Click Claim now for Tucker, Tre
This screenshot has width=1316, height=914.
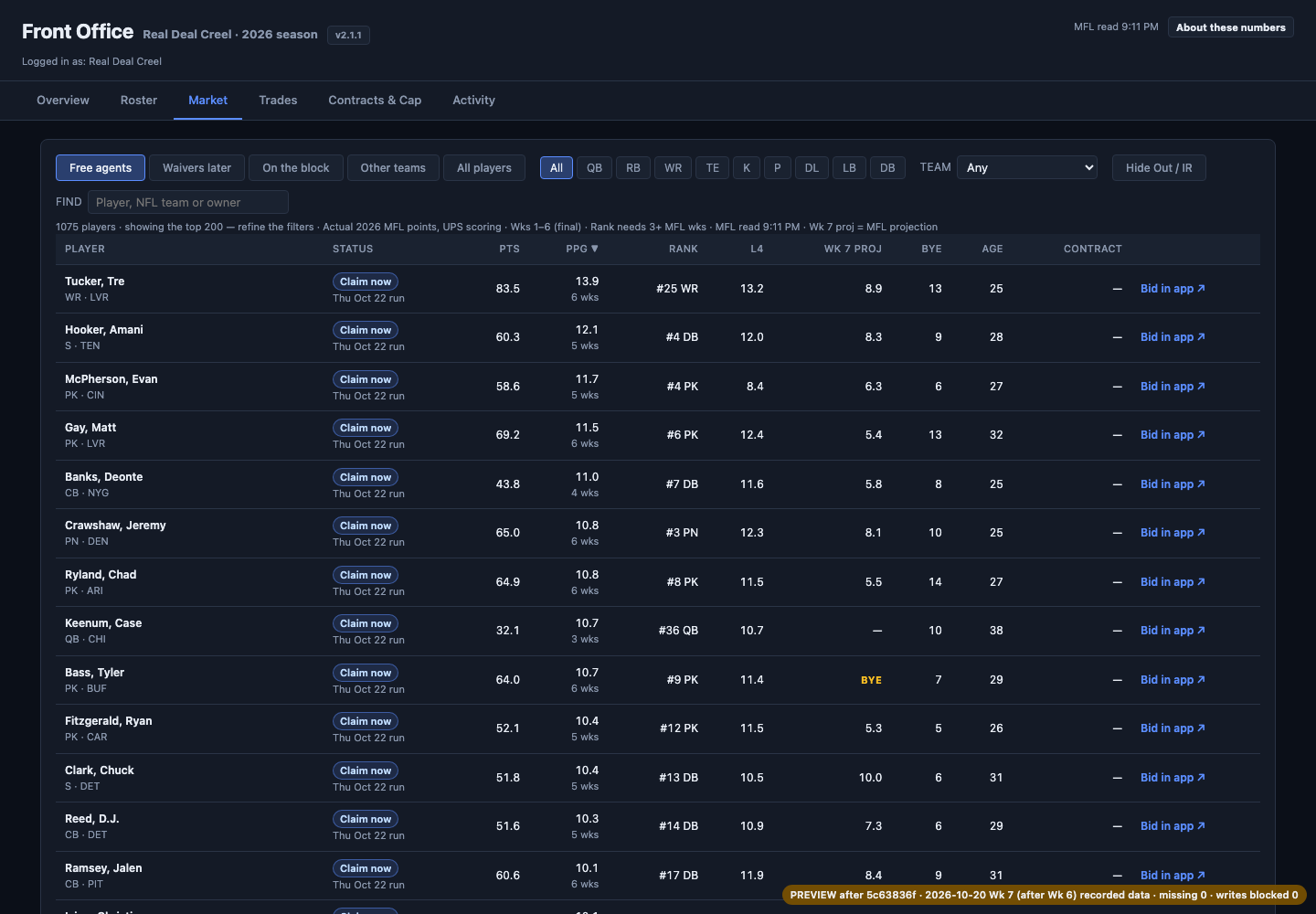tap(366, 282)
